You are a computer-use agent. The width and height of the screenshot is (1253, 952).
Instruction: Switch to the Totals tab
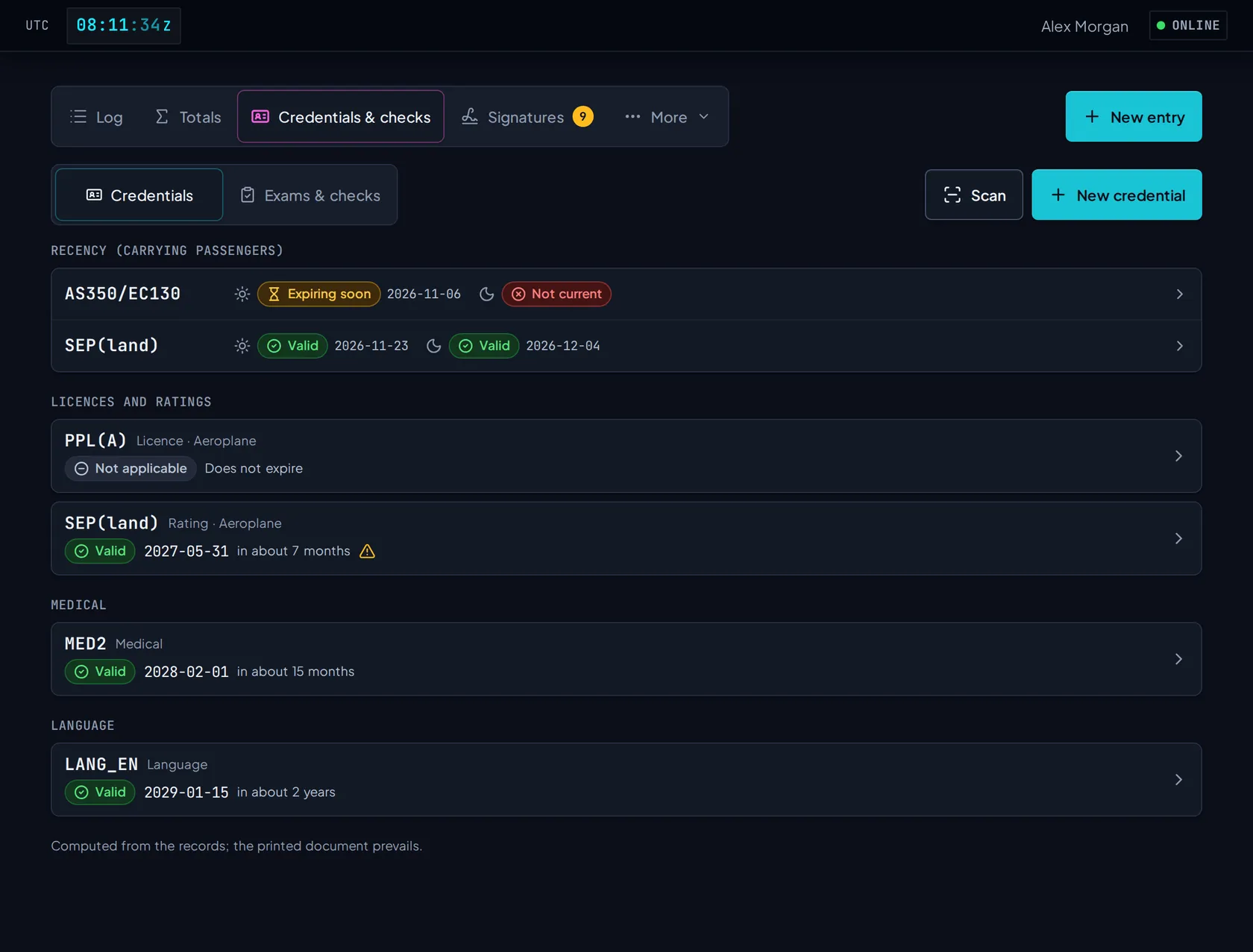click(187, 116)
